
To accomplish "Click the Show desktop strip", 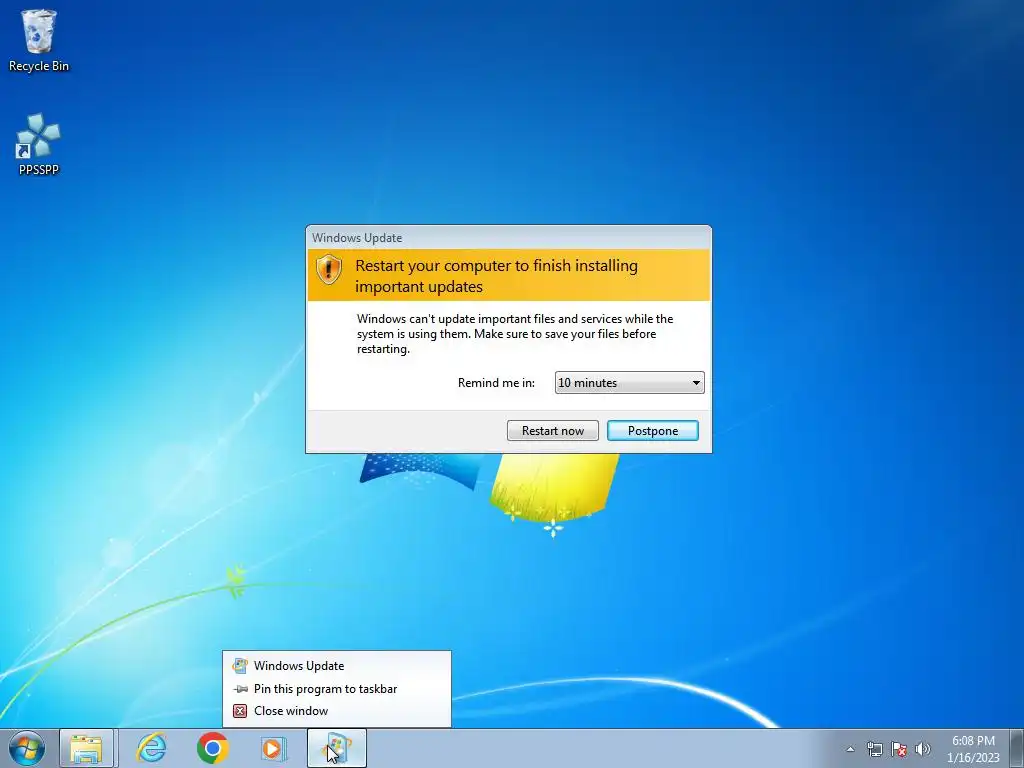I will 1019,748.
